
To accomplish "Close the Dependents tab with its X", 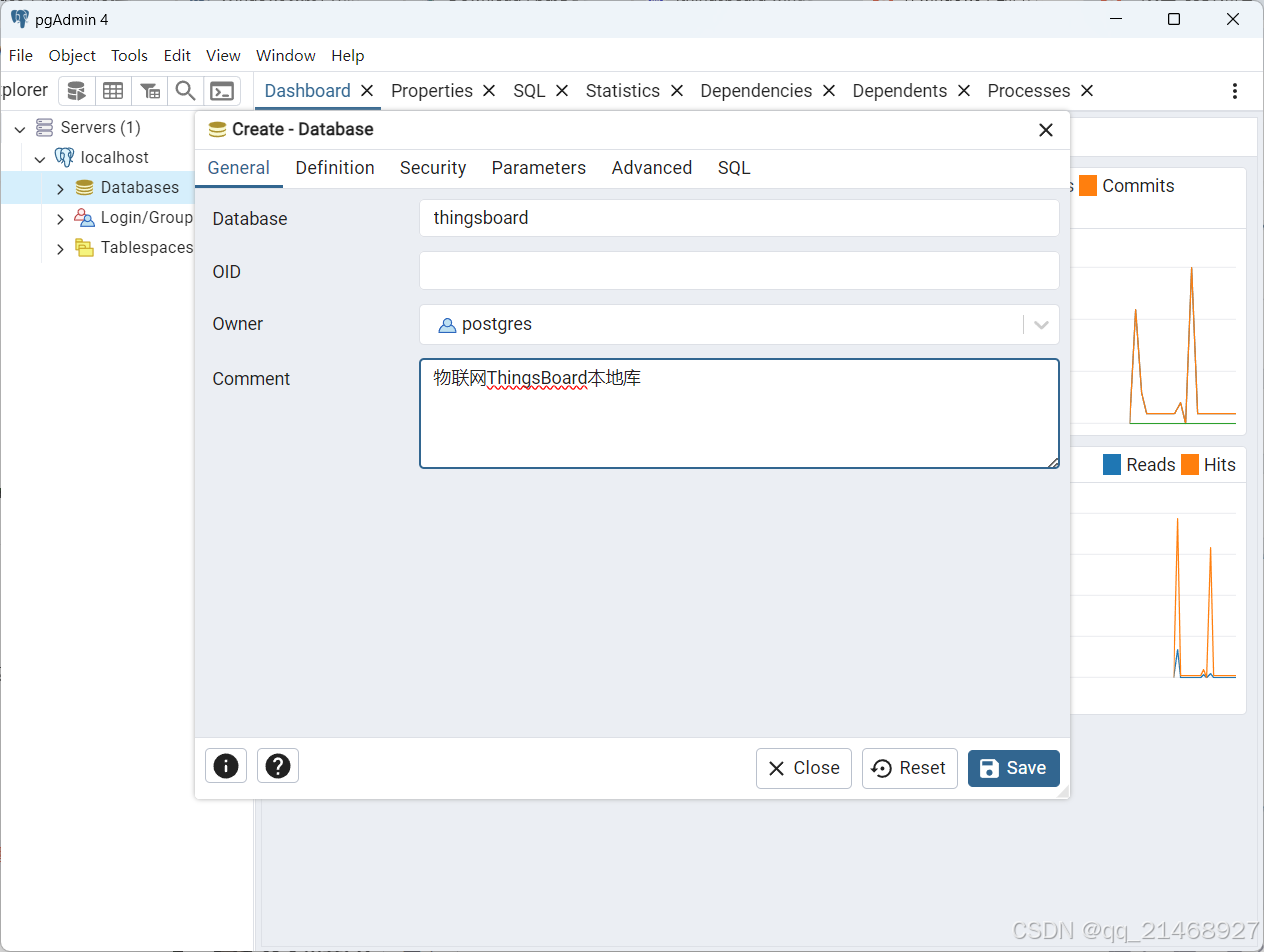I will point(964,91).
